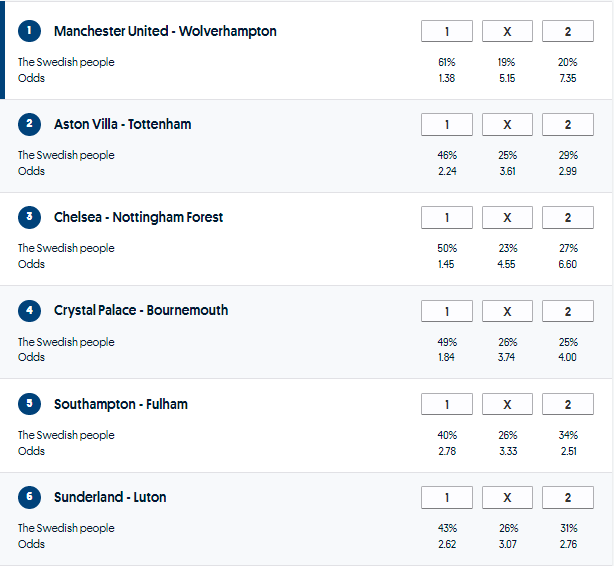Image resolution: width=614 pixels, height=566 pixels.
Task: Choose home win 1 for Southampton - Fulham
Action: click(x=447, y=404)
